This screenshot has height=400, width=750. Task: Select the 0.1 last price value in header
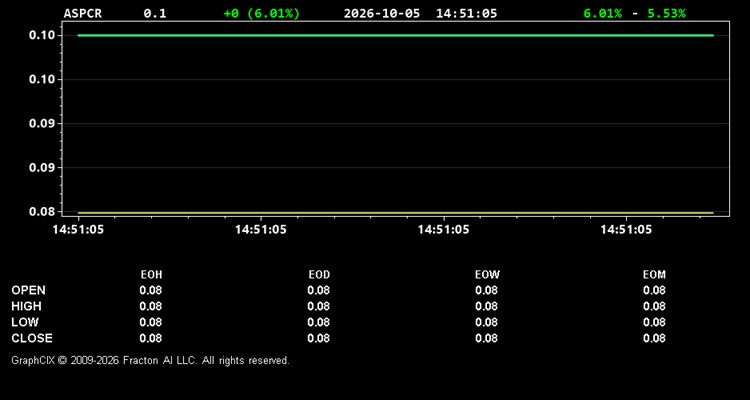point(155,13)
